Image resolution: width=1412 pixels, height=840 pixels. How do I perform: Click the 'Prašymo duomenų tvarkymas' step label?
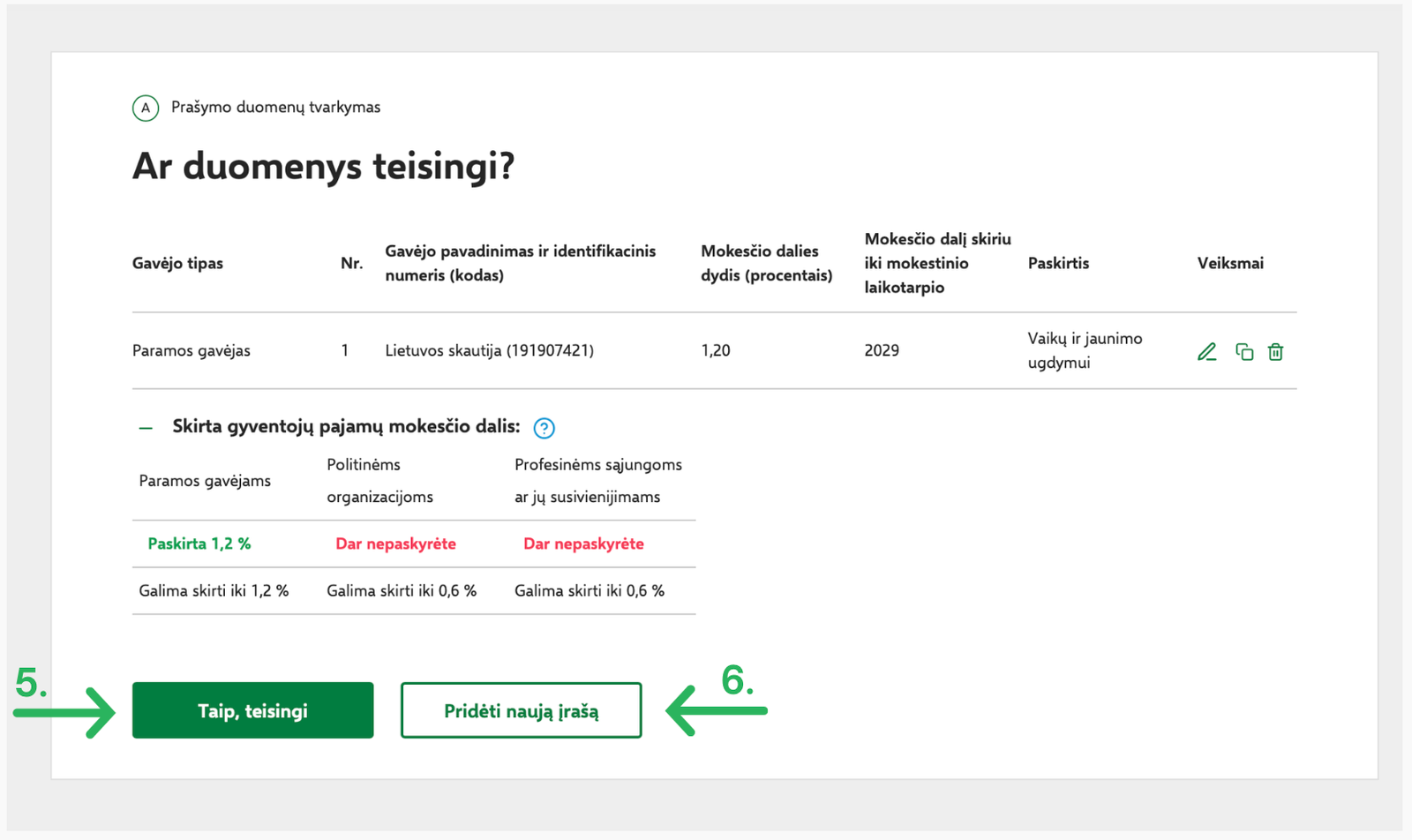[275, 107]
